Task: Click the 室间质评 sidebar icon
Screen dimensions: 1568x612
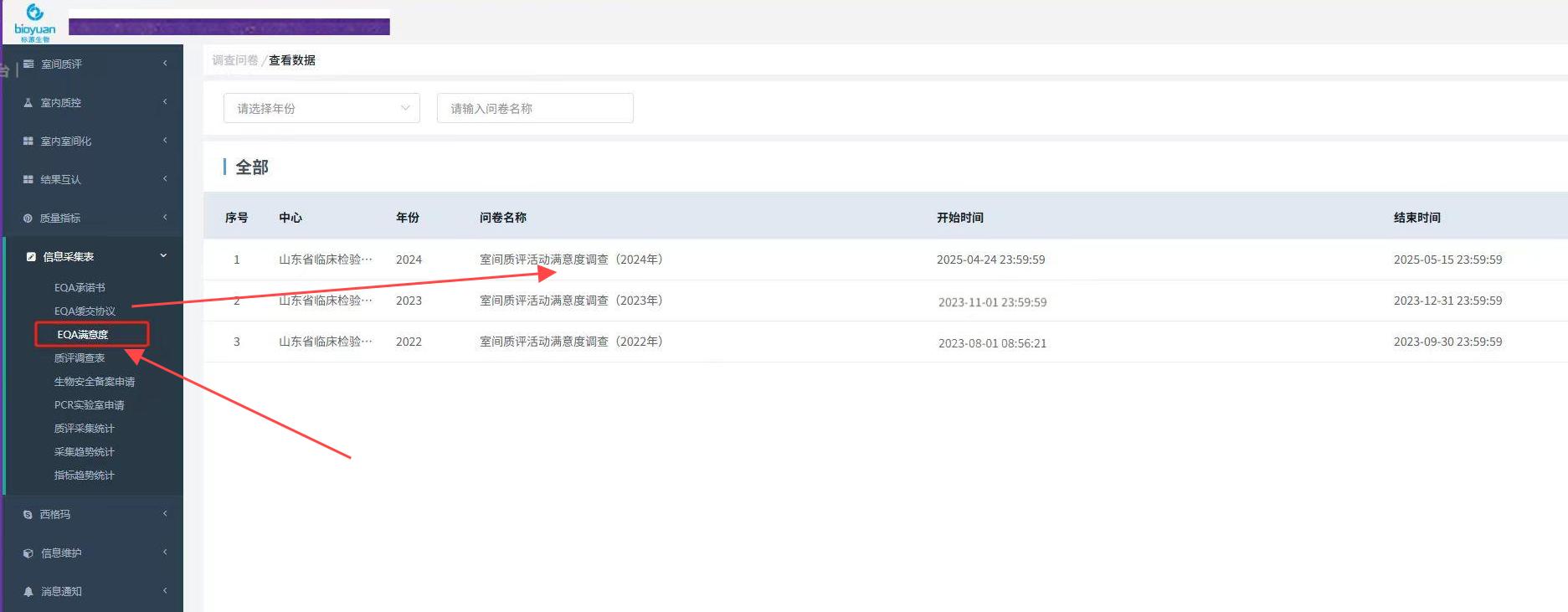Action: (28, 64)
